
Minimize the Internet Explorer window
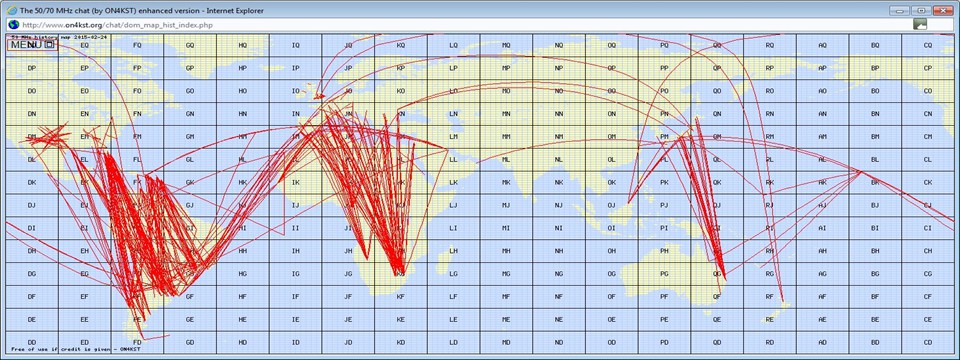[899, 10]
